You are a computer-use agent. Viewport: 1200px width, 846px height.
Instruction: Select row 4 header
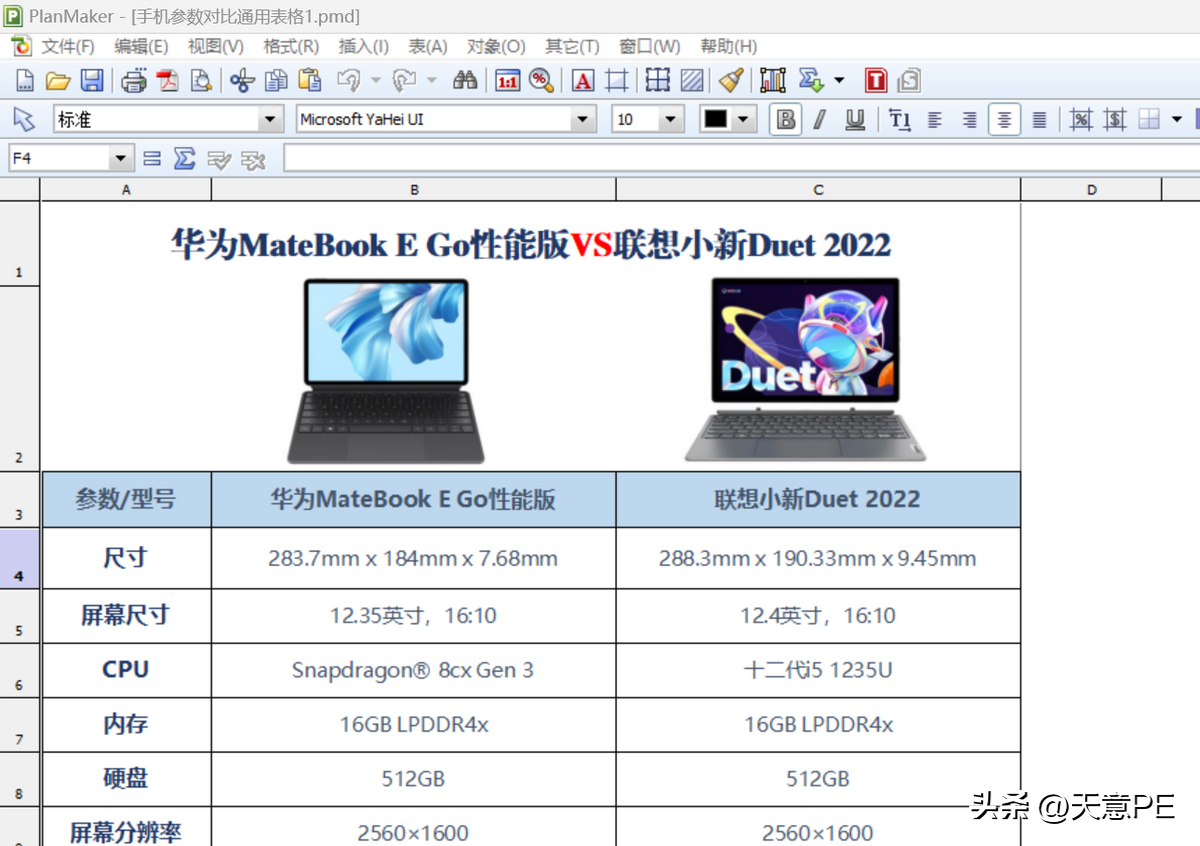(x=20, y=558)
